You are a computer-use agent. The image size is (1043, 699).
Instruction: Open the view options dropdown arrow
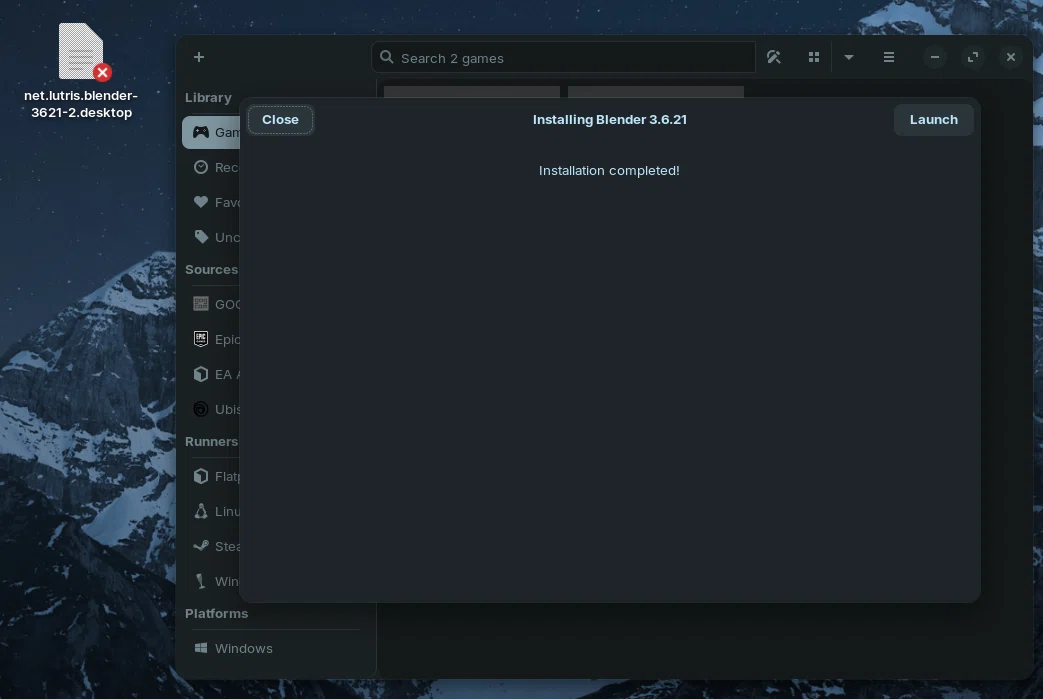[x=849, y=57]
